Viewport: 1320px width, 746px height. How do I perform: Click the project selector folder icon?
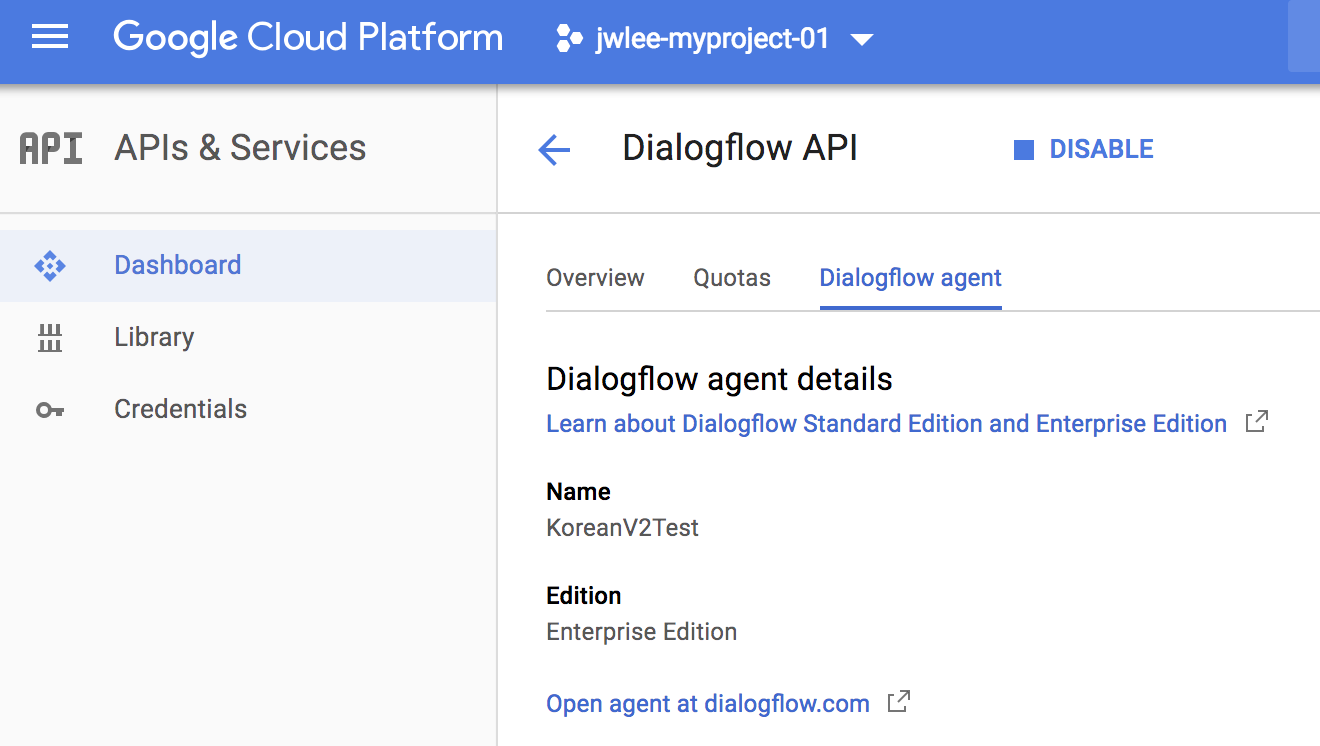pyautogui.click(x=567, y=38)
